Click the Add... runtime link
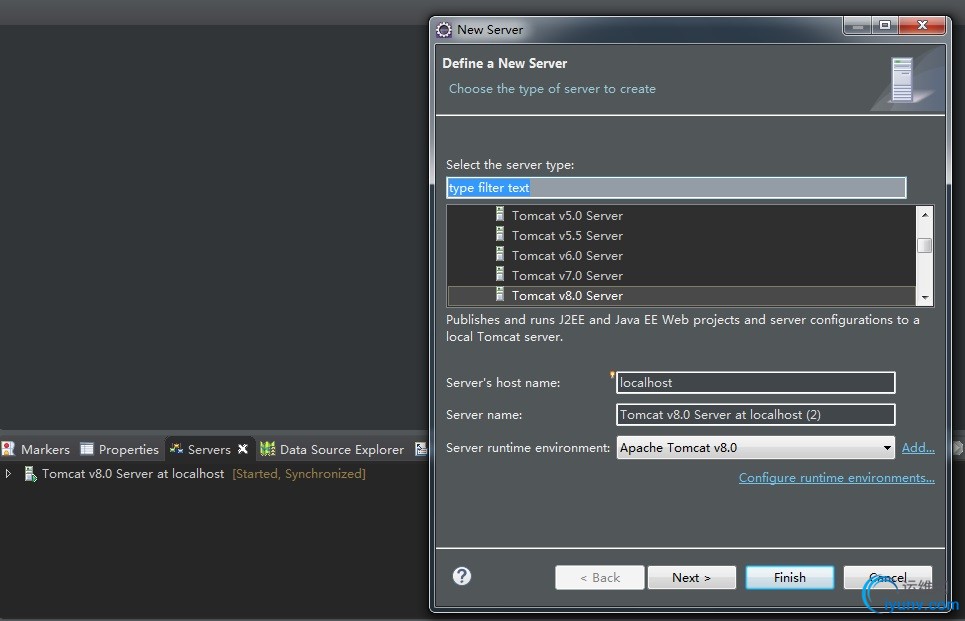This screenshot has width=965, height=621. (918, 447)
